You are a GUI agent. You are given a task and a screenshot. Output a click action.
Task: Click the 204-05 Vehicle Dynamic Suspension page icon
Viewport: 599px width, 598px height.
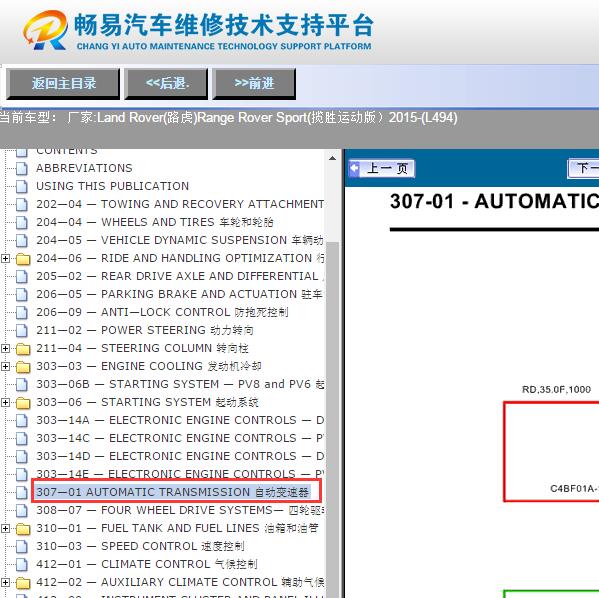[22, 240]
